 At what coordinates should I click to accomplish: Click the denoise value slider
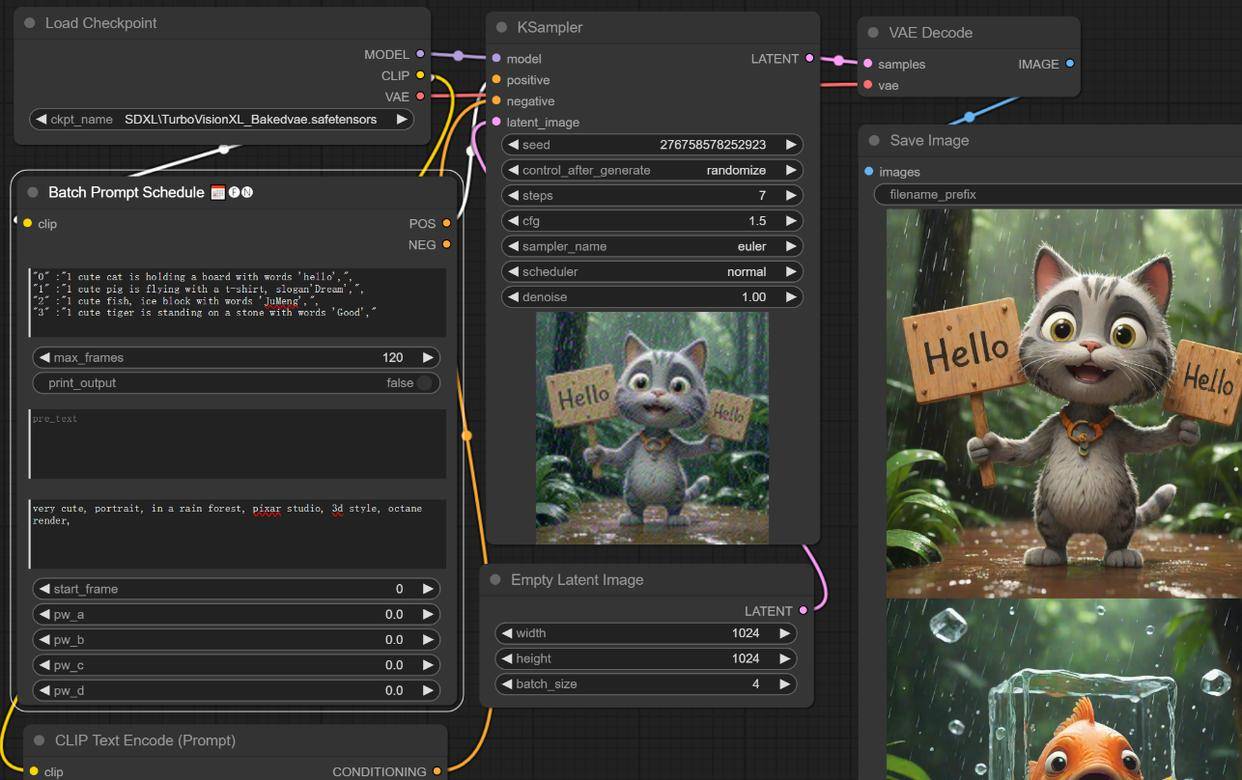click(x=651, y=297)
